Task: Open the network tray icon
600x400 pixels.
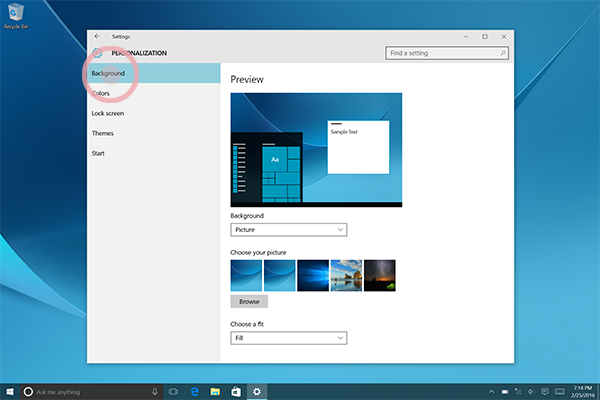Action: (518, 392)
